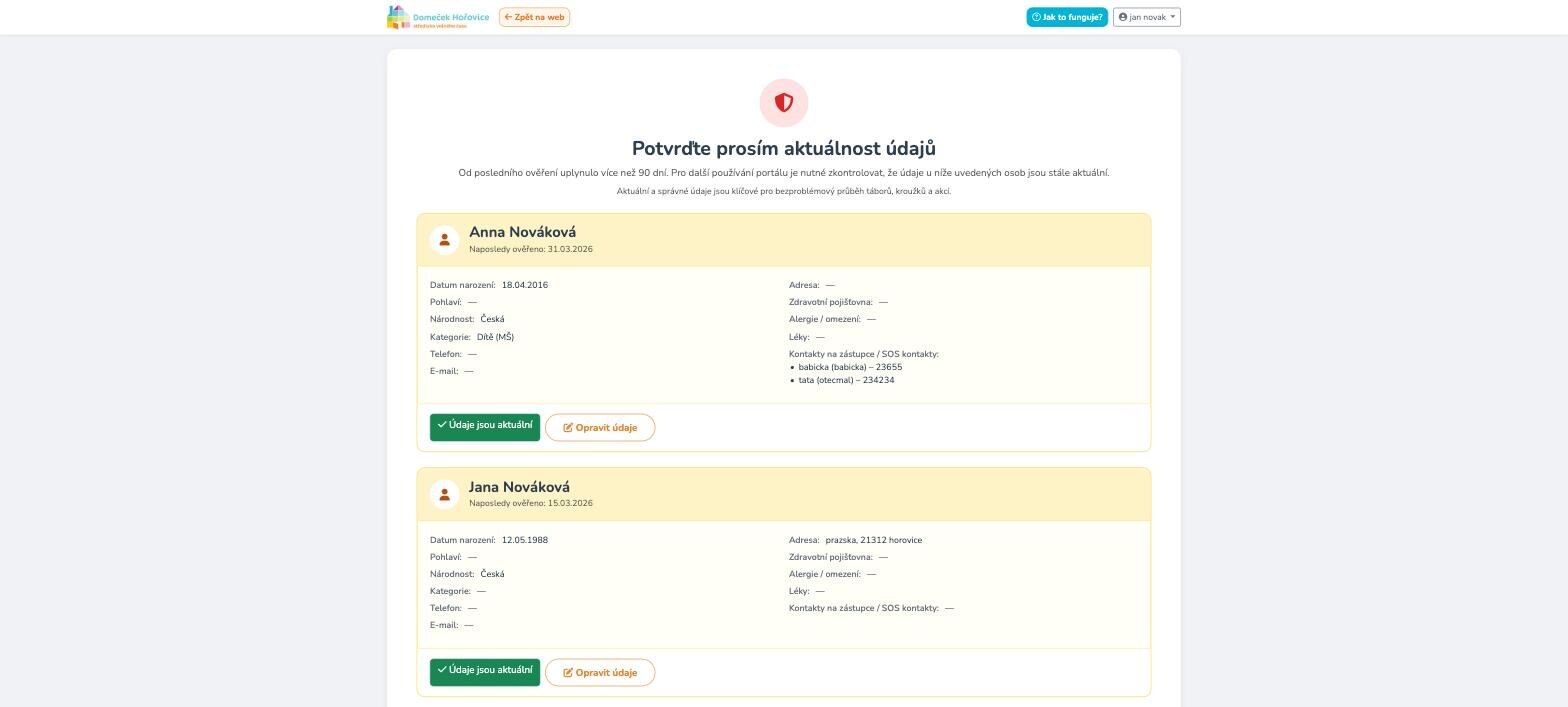This screenshot has height=707, width=1568.
Task: Click the user icon beside jan novak
Action: click(1123, 17)
